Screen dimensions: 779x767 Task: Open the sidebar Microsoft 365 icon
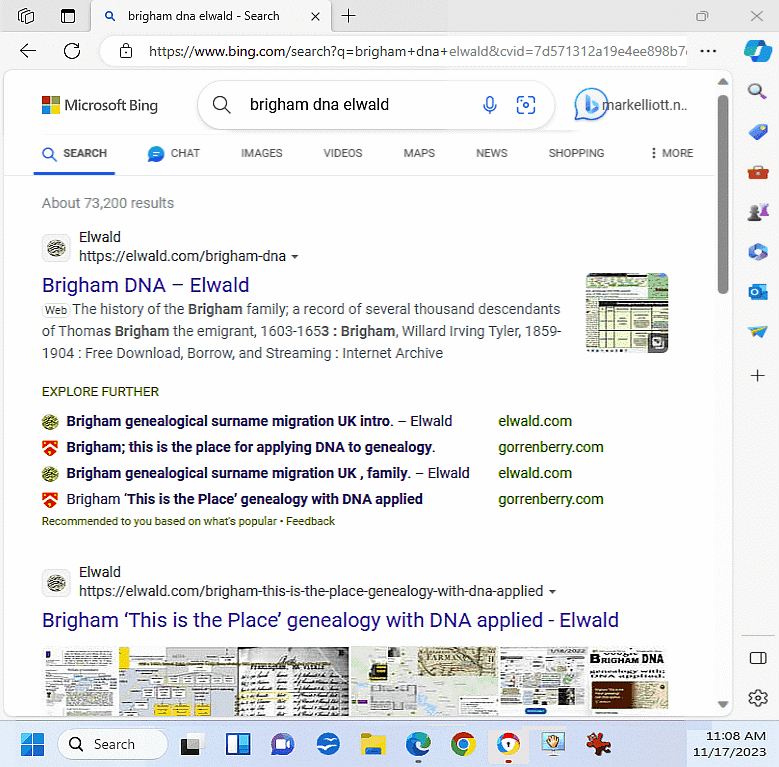point(758,252)
